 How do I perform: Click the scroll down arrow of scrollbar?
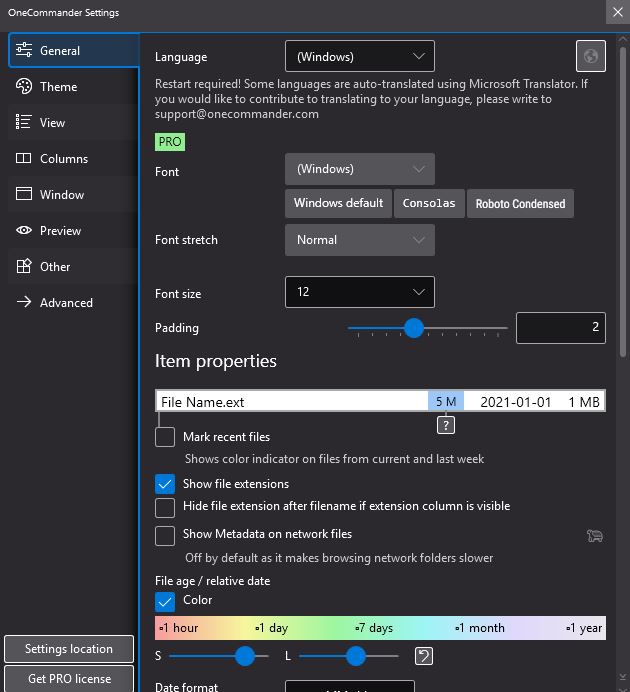tap(622, 676)
